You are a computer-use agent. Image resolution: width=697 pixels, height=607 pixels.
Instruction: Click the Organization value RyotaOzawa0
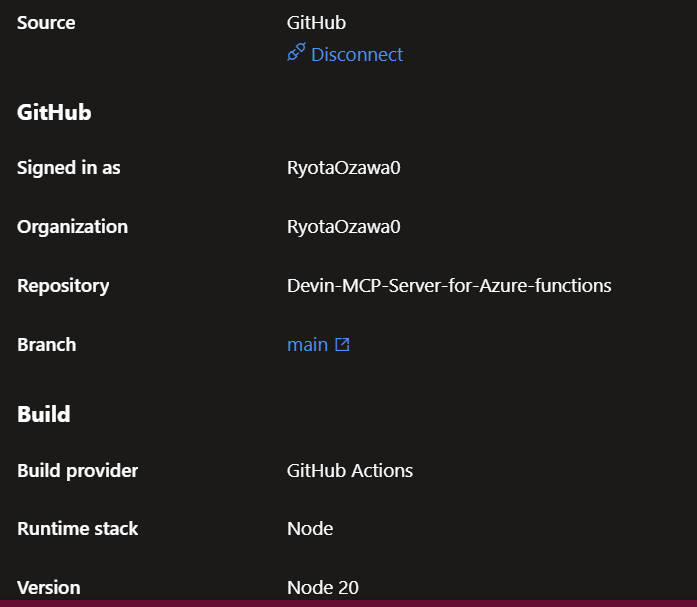tap(344, 227)
